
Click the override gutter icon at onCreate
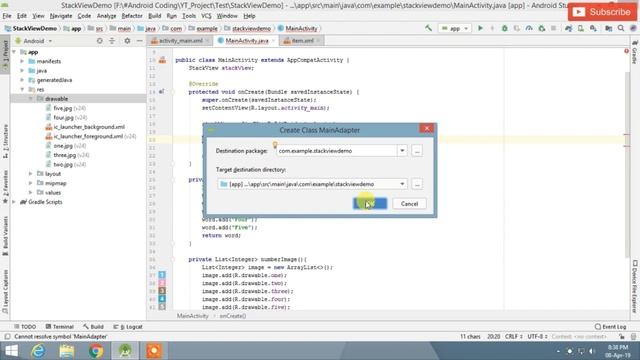[x=162, y=92]
